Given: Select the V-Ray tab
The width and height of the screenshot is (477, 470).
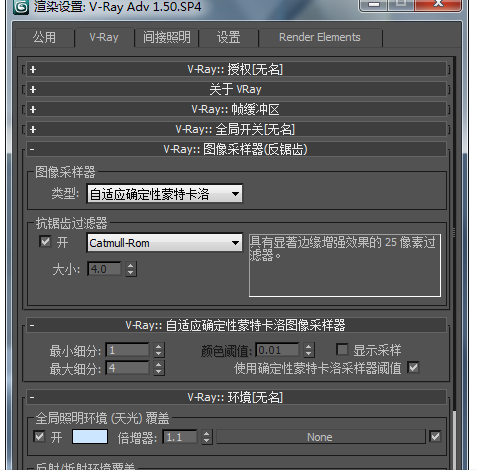Looking at the screenshot, I should (x=104, y=37).
